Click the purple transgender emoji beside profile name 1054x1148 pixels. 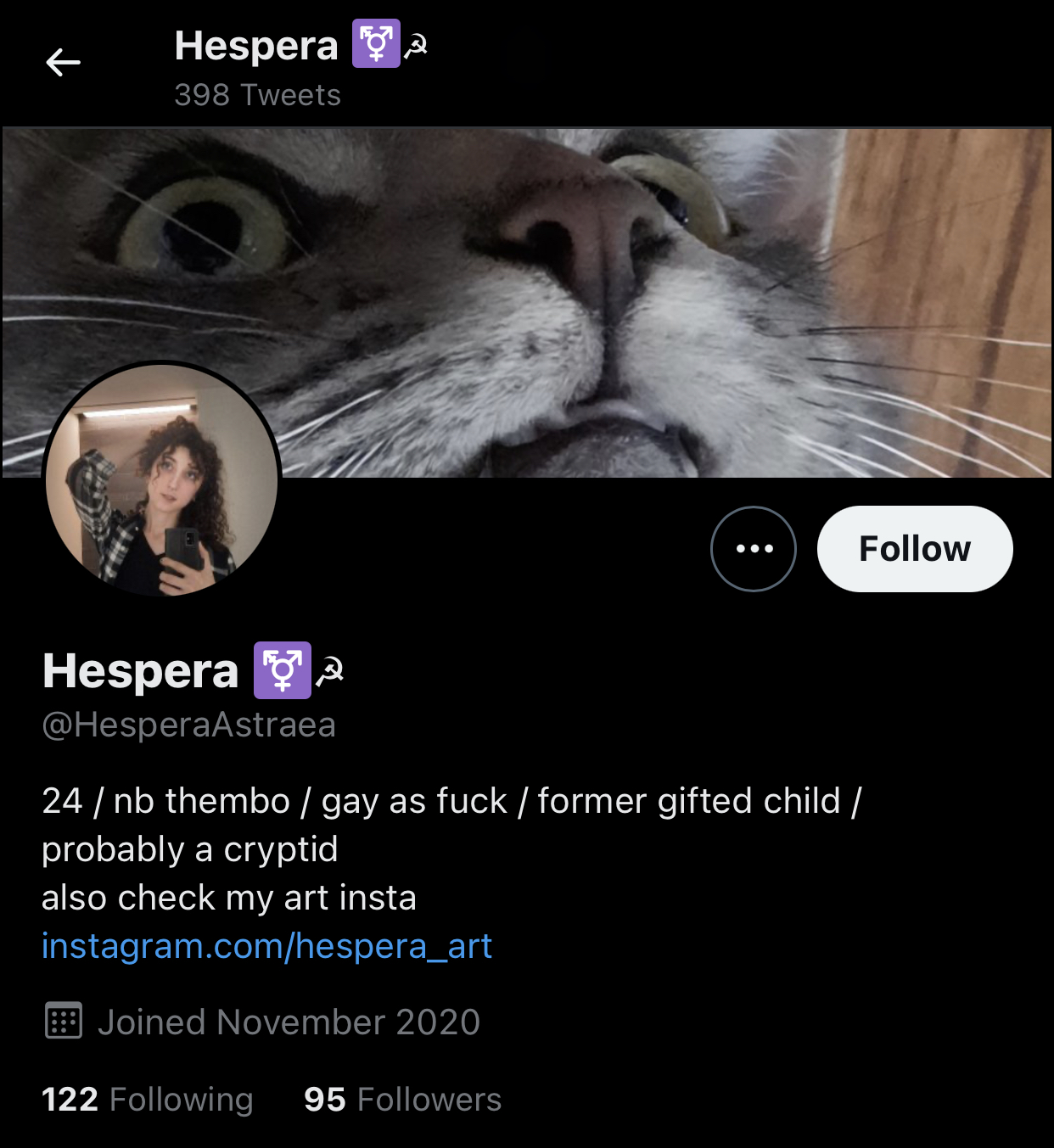tap(283, 670)
